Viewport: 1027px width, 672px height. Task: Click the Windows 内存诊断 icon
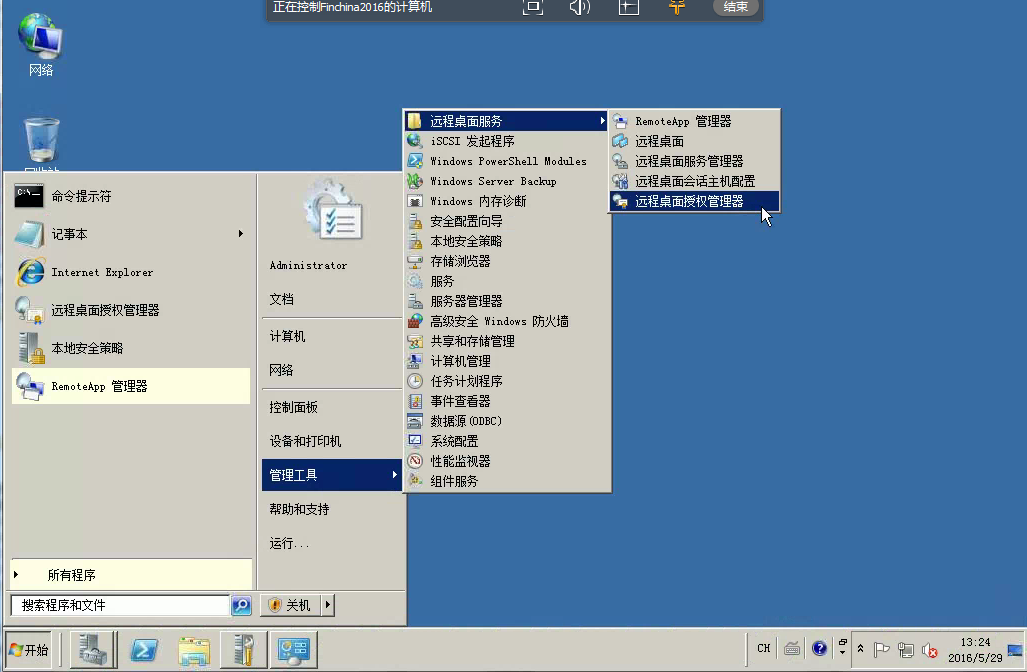415,201
